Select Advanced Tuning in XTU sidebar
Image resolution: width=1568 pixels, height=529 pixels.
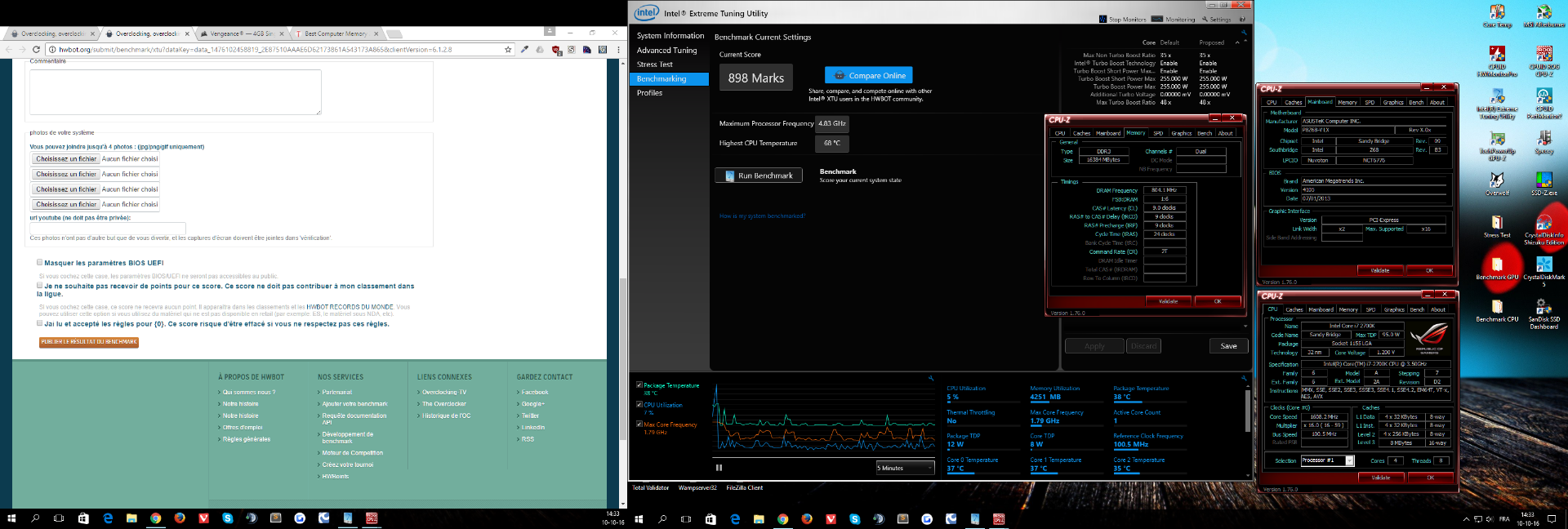pos(667,50)
